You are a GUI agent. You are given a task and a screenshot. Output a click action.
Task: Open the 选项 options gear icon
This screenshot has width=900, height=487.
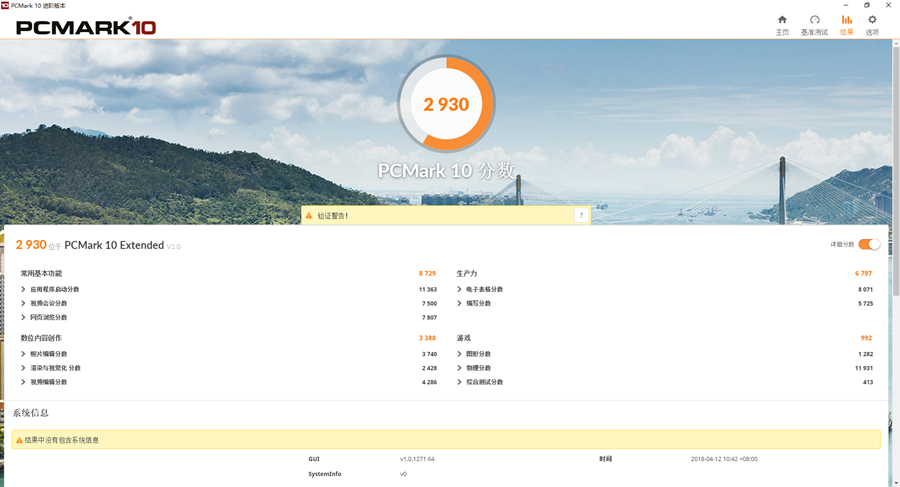pos(872,20)
